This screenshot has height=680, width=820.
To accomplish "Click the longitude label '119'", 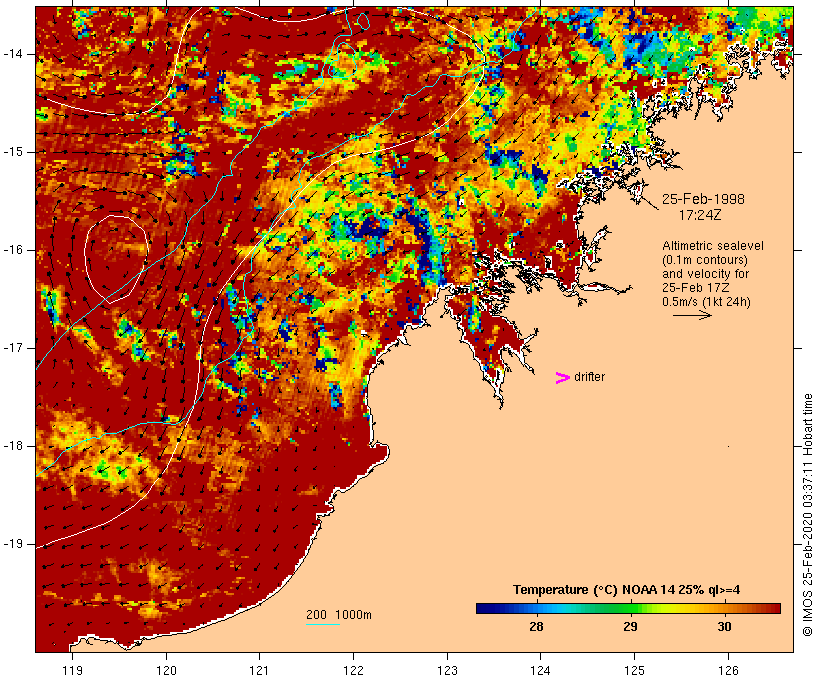I will tap(72, 670).
